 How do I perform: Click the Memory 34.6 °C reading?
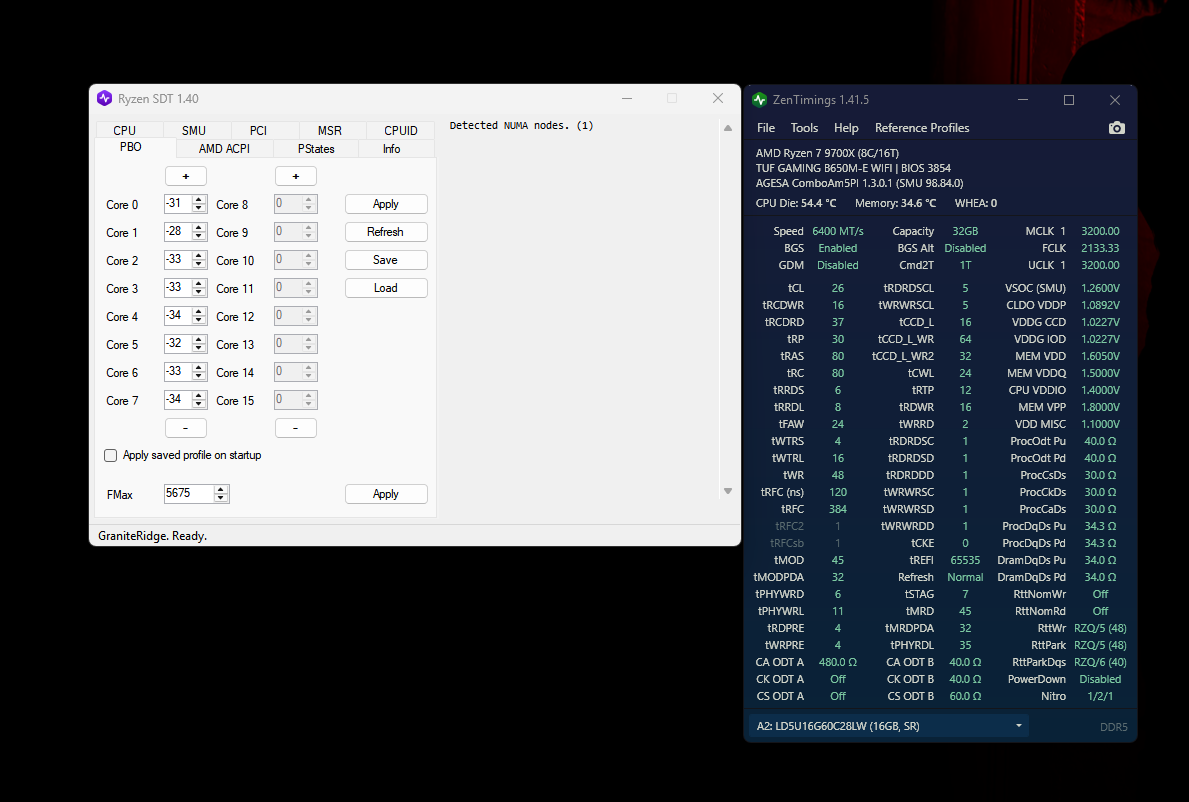[x=896, y=203]
